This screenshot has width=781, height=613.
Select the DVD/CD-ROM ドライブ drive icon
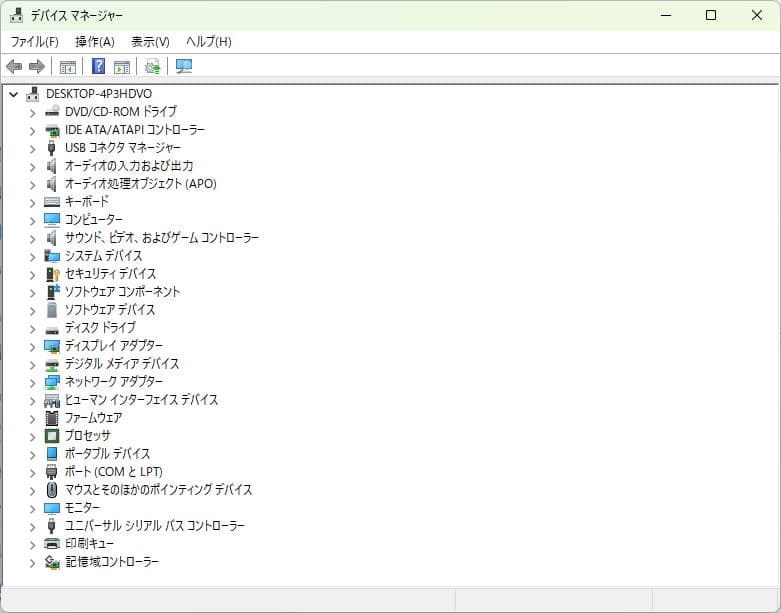(52, 111)
